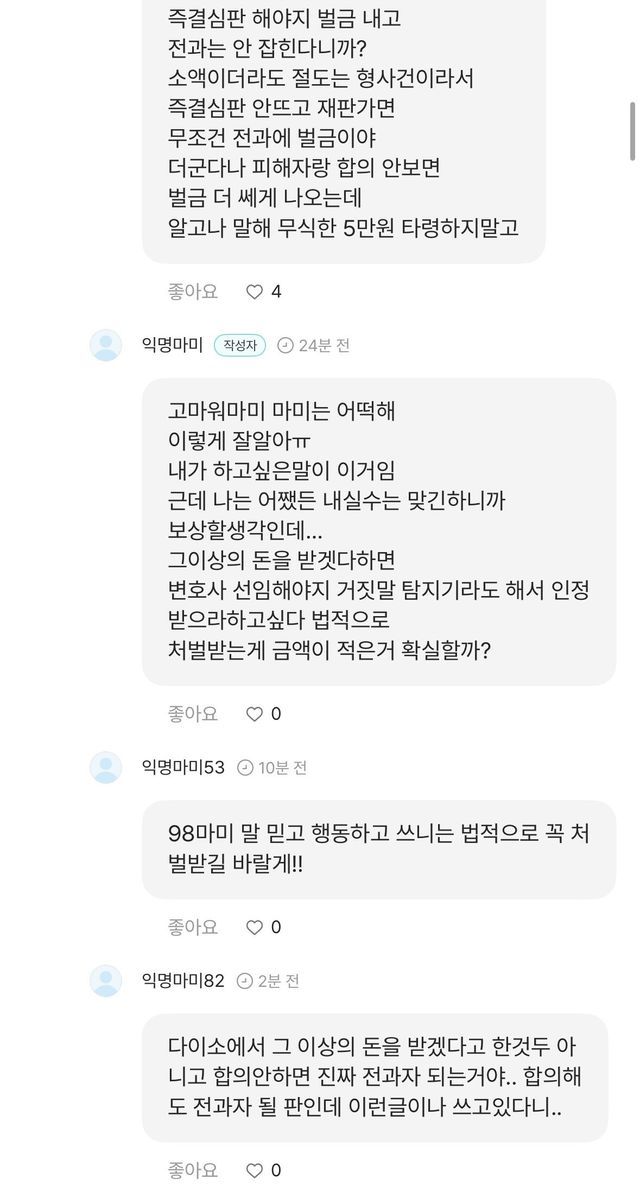Open the 익명마미 author's profile avatar
Viewport: 640px width, 1191px height.
(106, 345)
